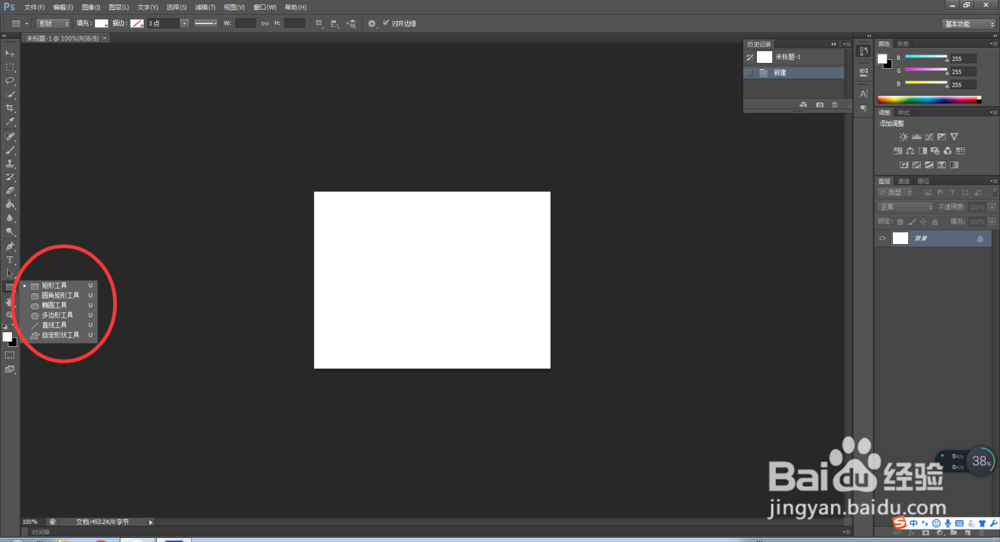Select the Brush tool
The image size is (1000, 542).
[x=10, y=150]
